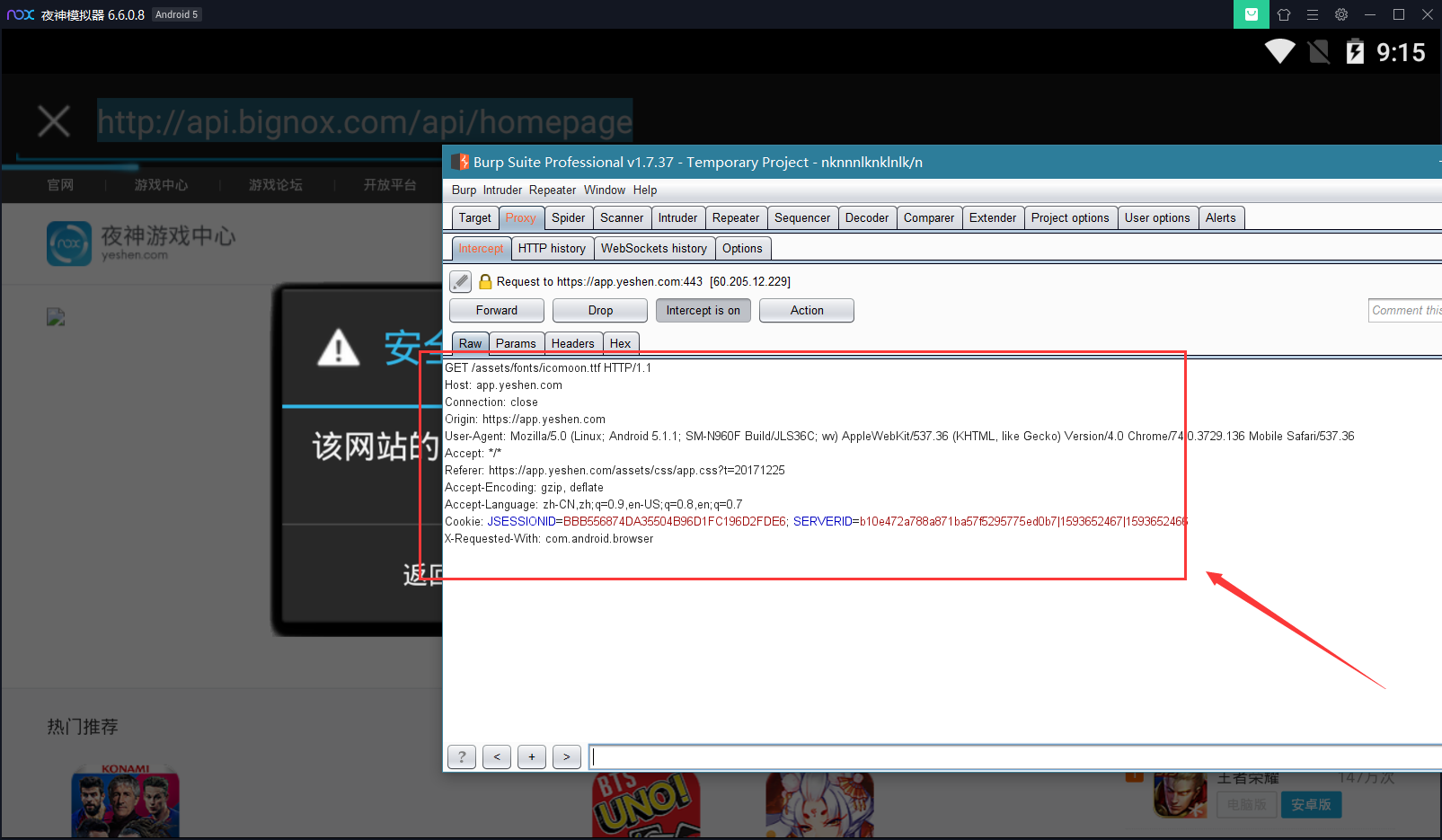The image size is (1442, 840).
Task: Expand the Action menu button
Action: [x=807, y=310]
